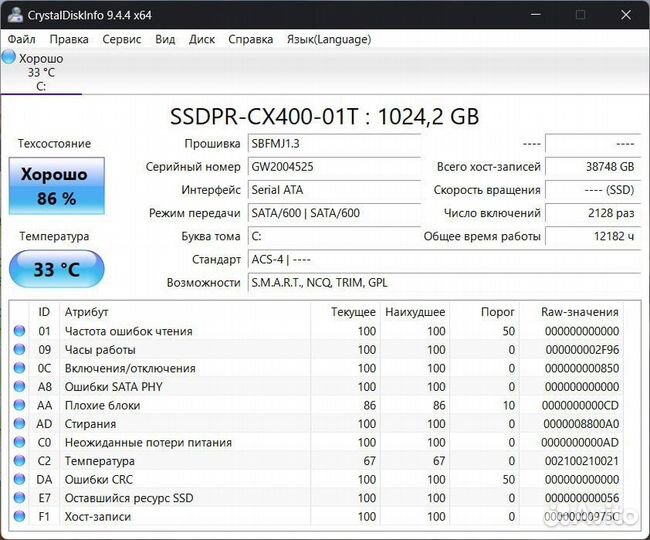The image size is (650, 540).
Task: Click status orb for attribute 09 Часы работы
Action: [19, 349]
